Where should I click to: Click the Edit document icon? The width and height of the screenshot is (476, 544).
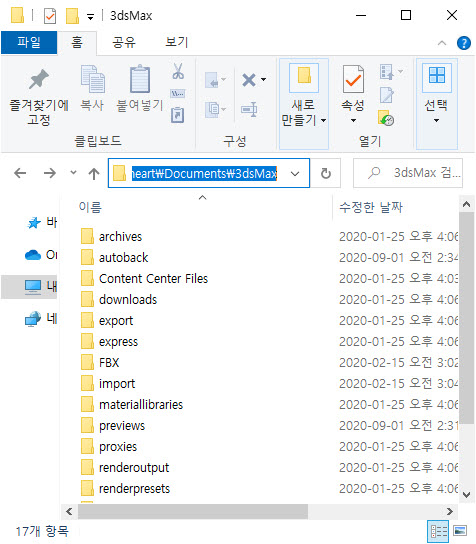(386, 95)
